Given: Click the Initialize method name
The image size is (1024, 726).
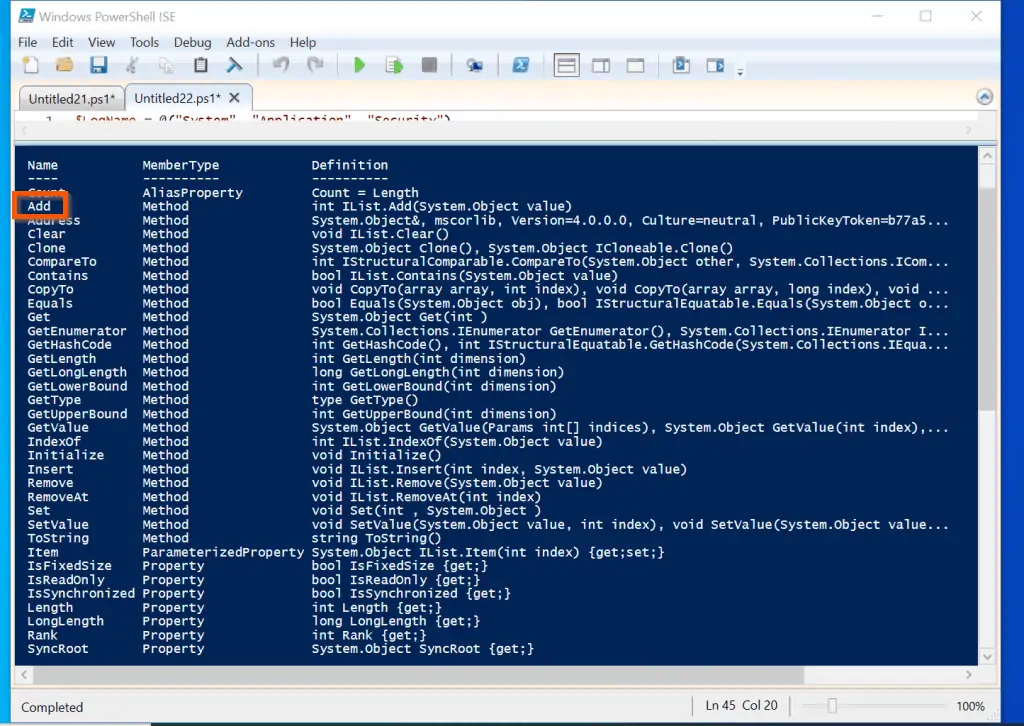Looking at the screenshot, I should (x=65, y=455).
